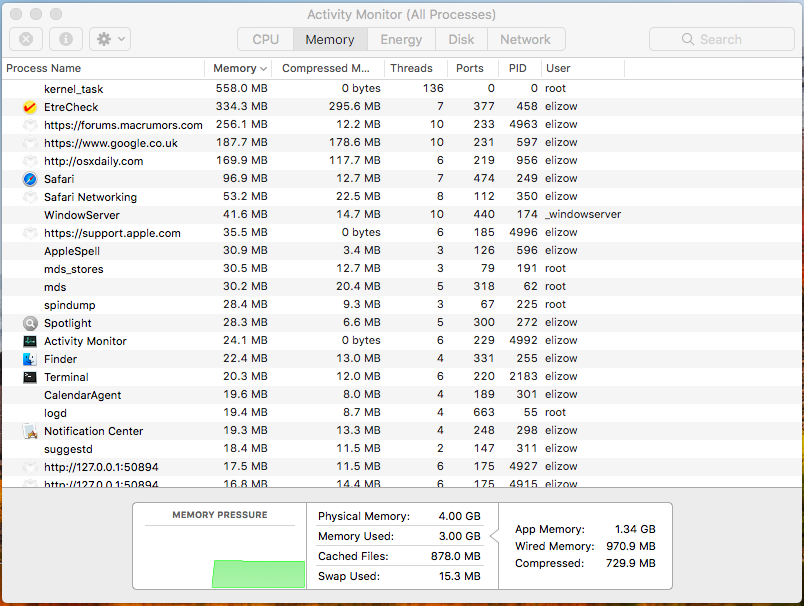Click Cached Files 878.0 MB value

pos(455,556)
